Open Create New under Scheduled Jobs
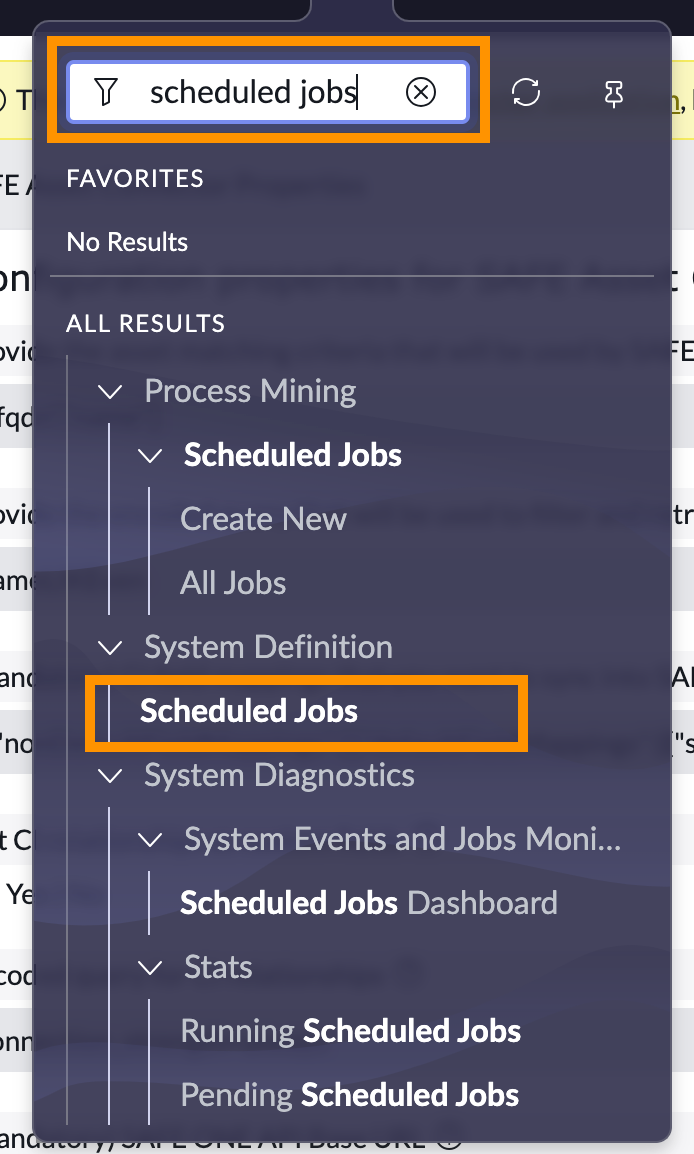 (263, 519)
